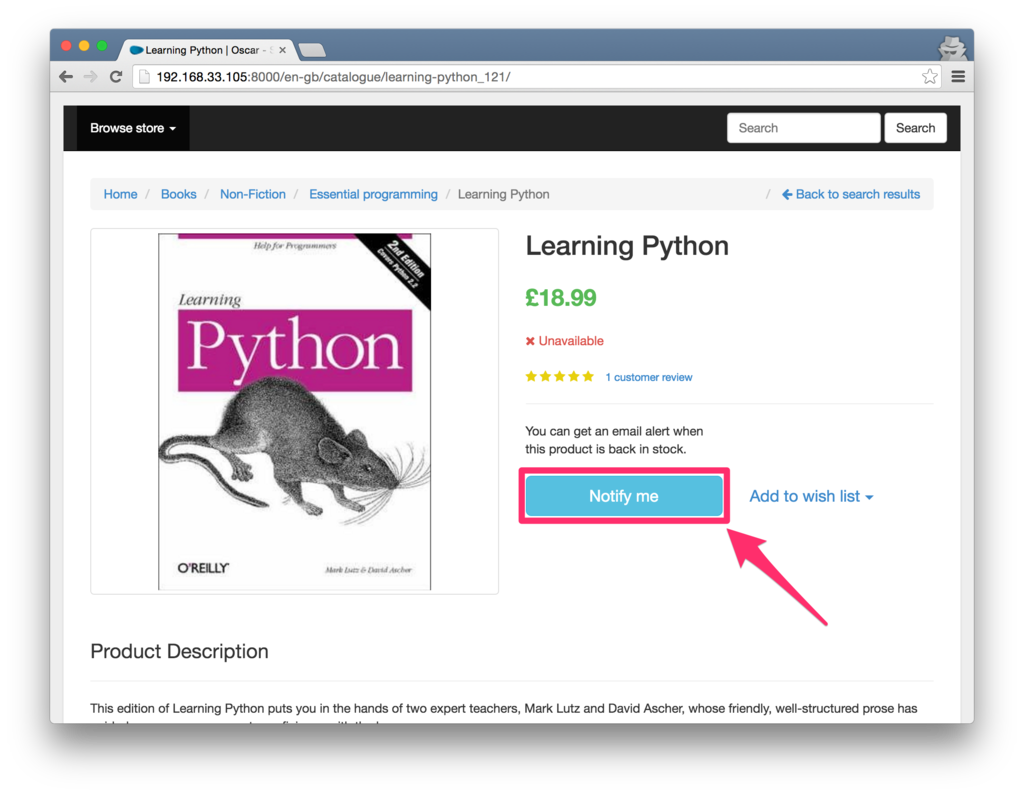Click the five-star rating icons

coord(560,376)
